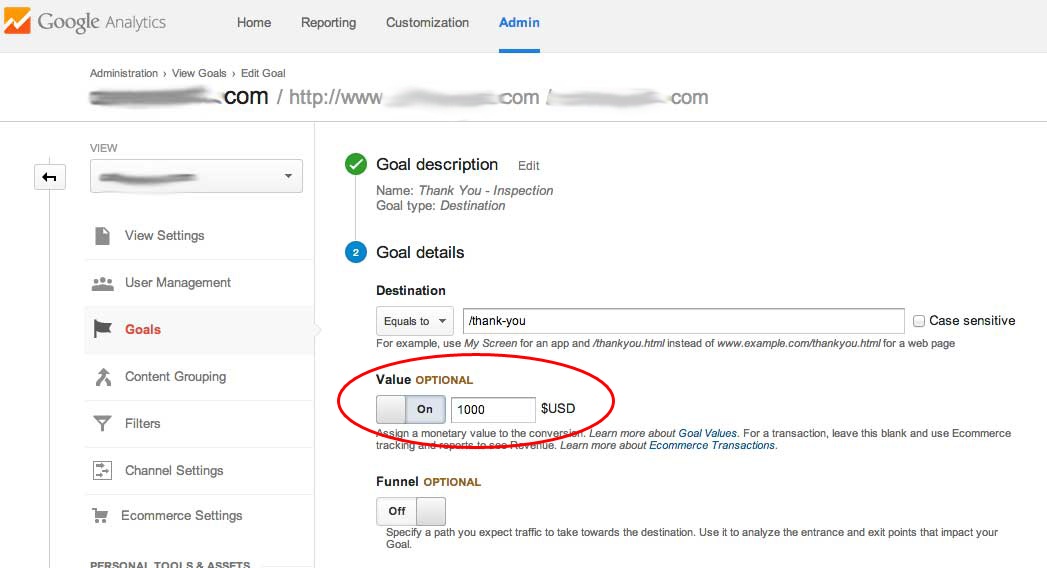Open the VIEW selector dropdown
Image resolution: width=1047 pixels, height=568 pixels.
pyautogui.click(x=196, y=177)
